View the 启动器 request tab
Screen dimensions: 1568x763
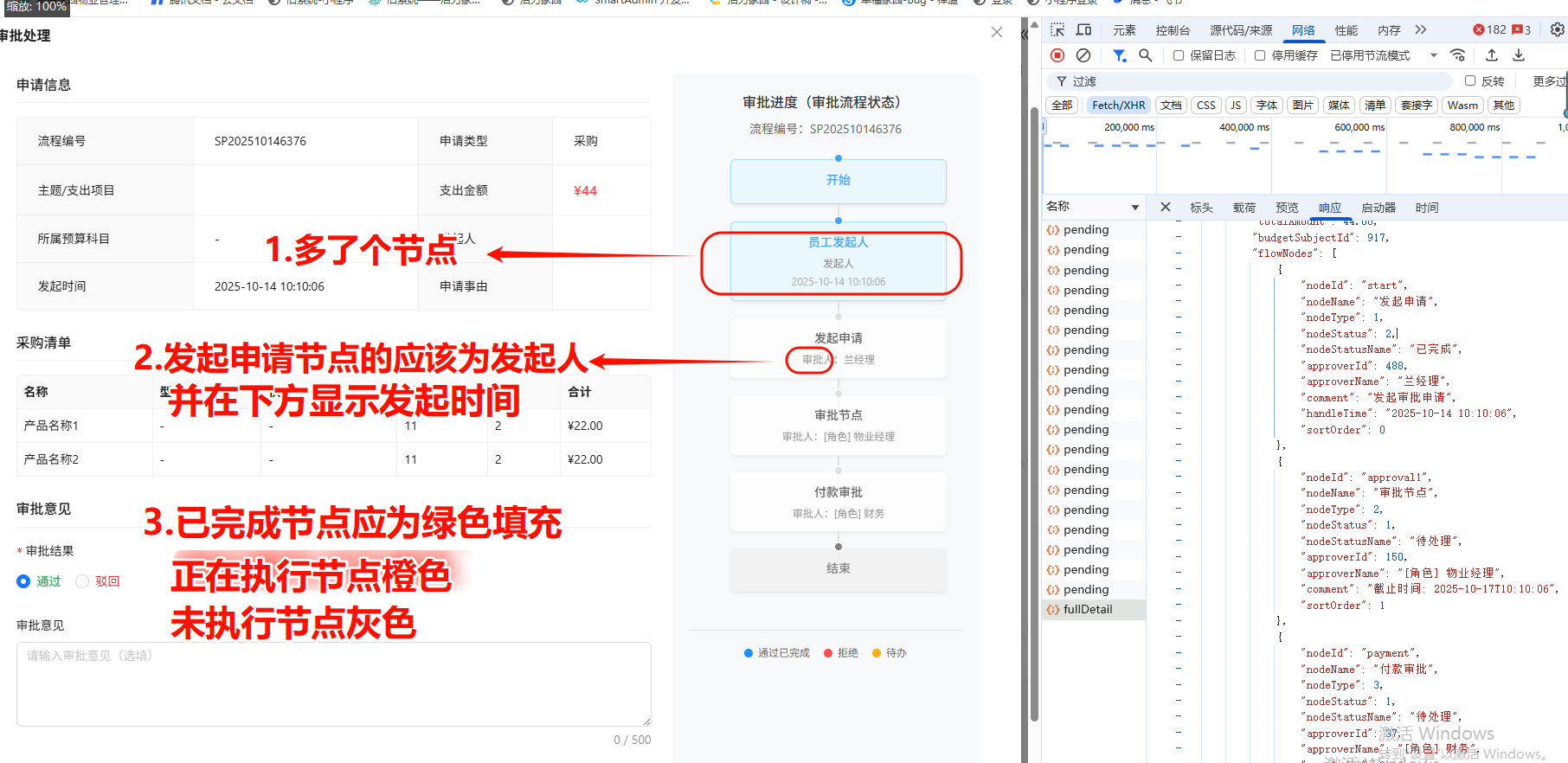[1378, 208]
